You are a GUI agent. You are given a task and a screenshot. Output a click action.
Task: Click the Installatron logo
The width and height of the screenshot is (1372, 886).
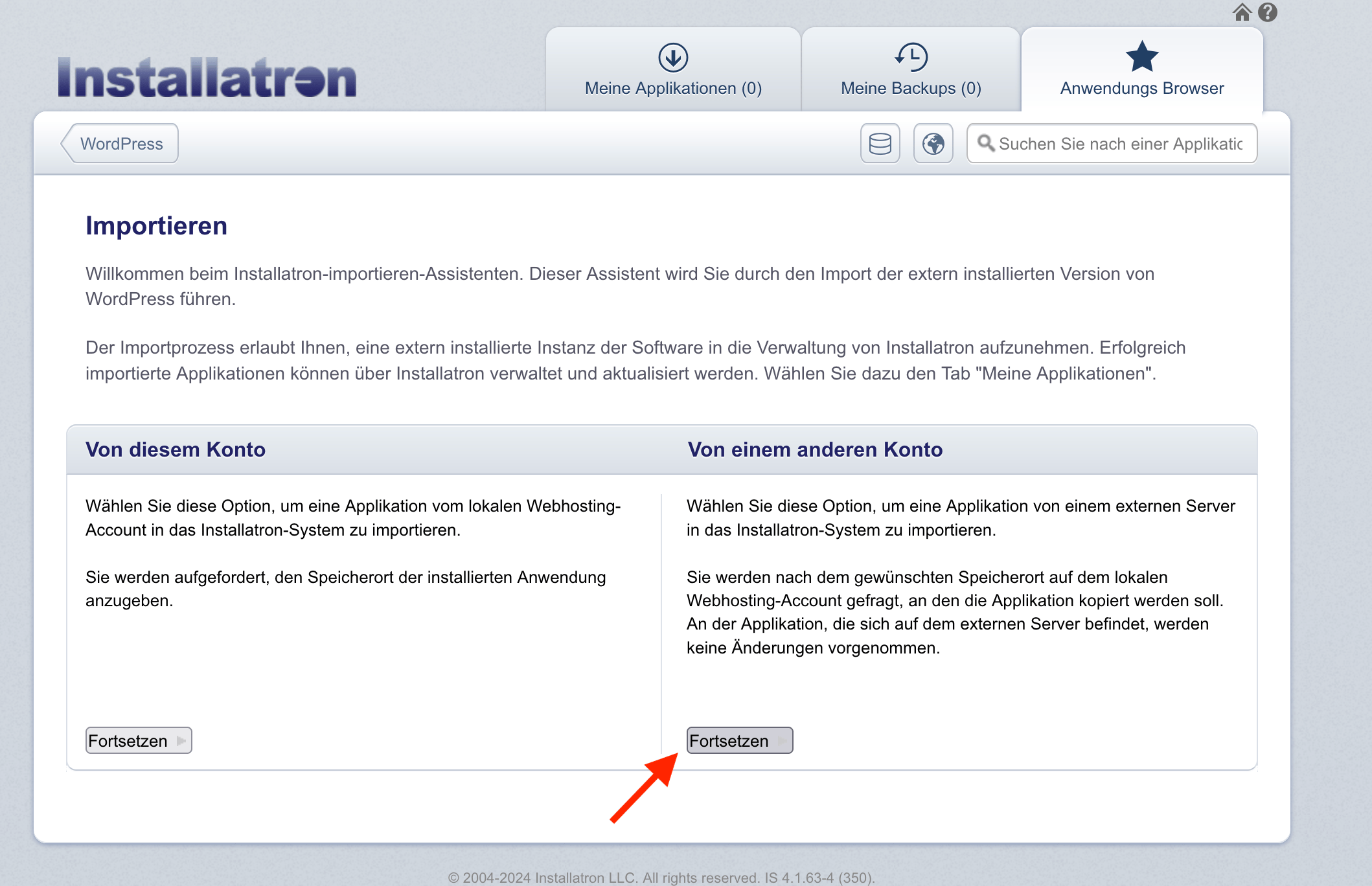[x=207, y=78]
